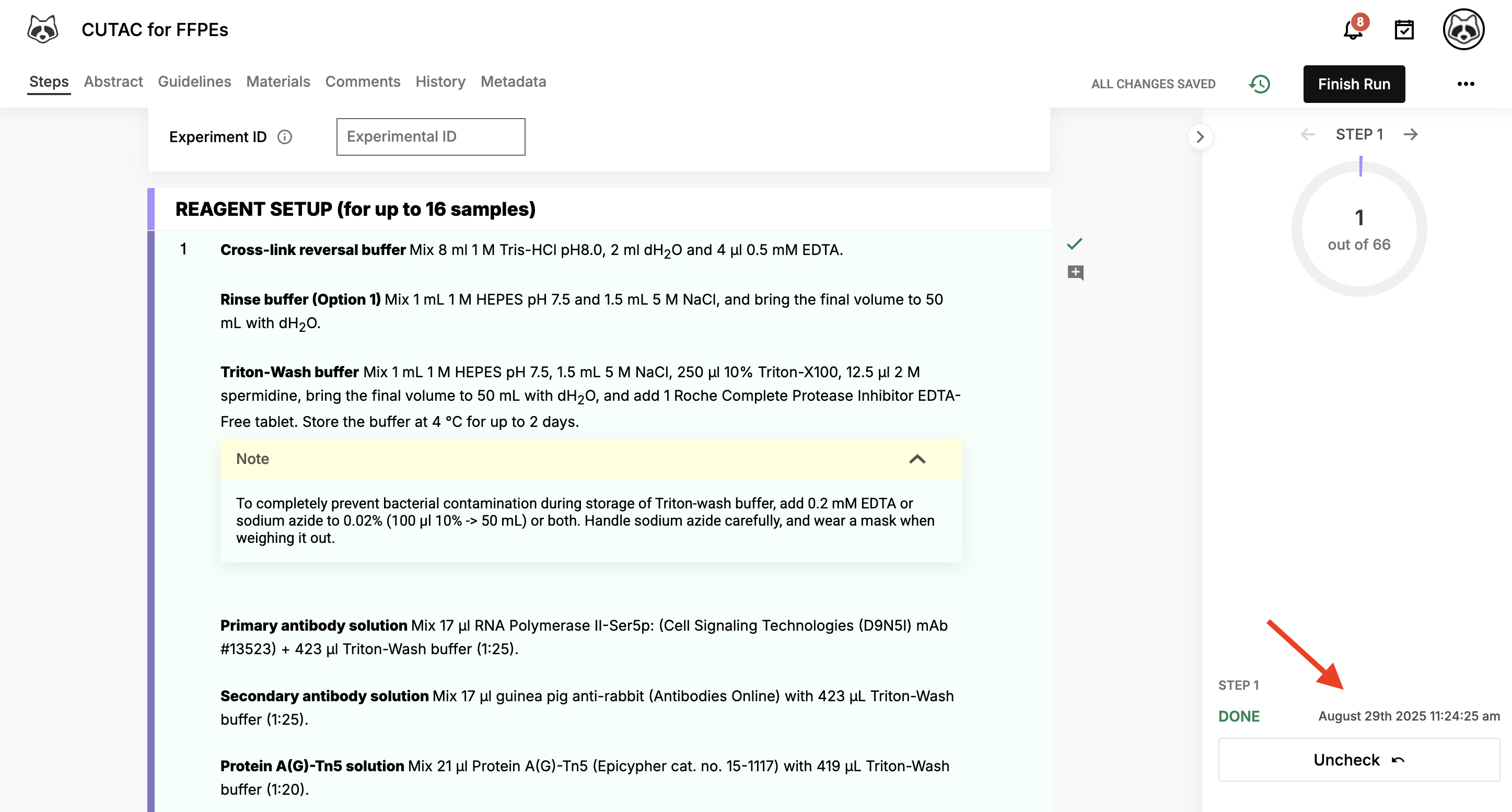Collapse the right step sidebar
1512x812 pixels.
pos(1200,137)
